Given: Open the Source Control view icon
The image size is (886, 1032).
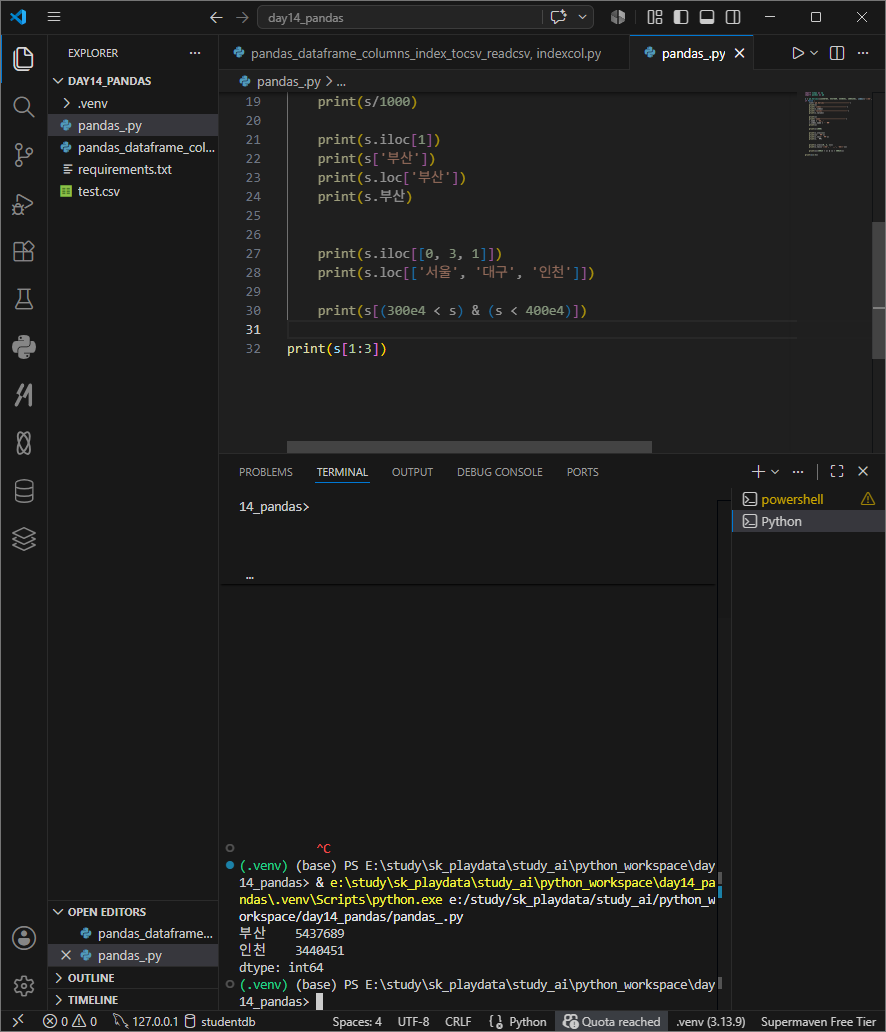Looking at the screenshot, I should click(24, 155).
